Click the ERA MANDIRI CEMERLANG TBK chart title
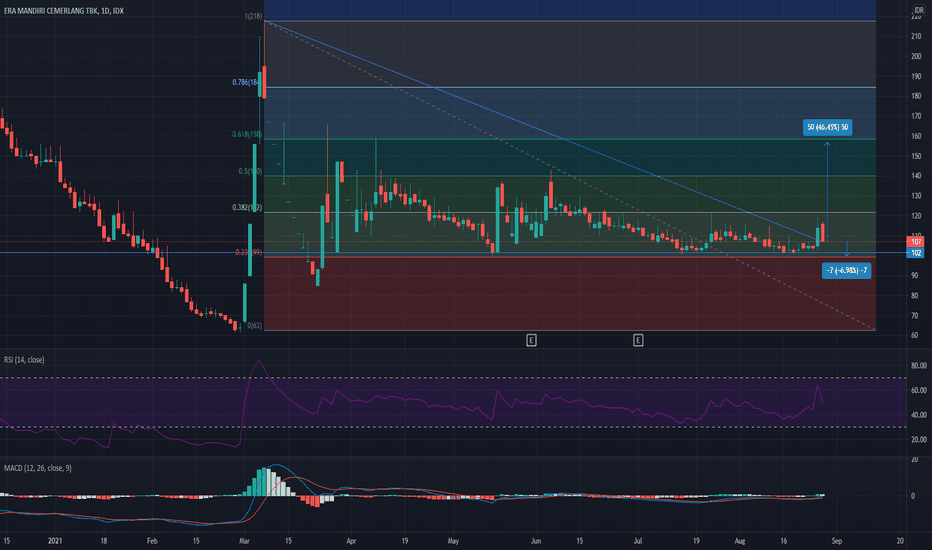932x550 pixels. click(64, 11)
